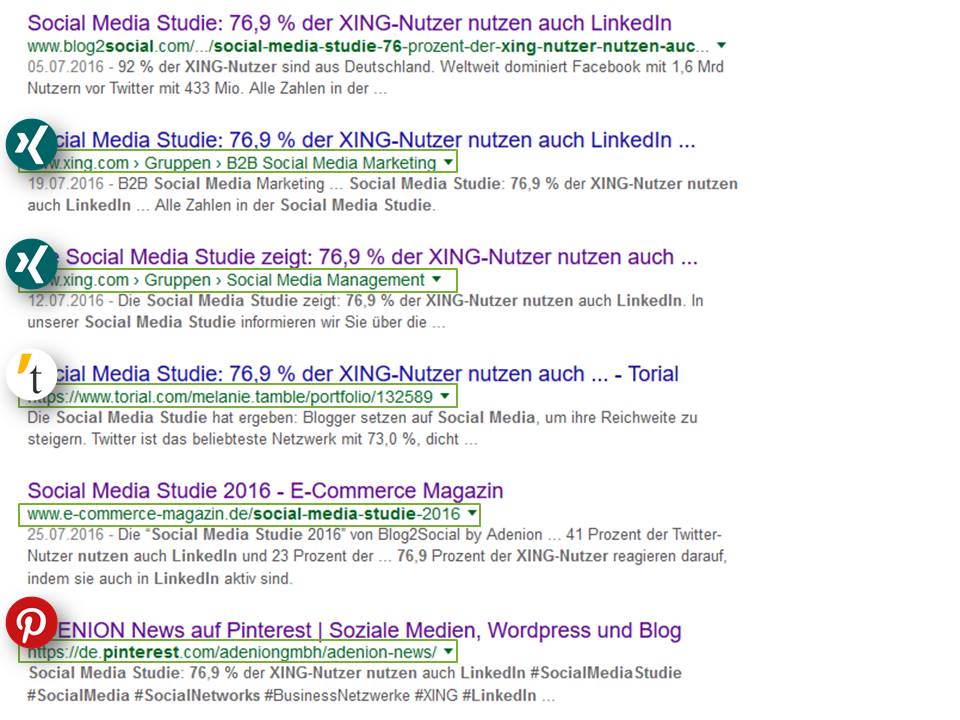Click the www.blog2social.com green URL
The height and width of the screenshot is (720, 960).
(368, 46)
